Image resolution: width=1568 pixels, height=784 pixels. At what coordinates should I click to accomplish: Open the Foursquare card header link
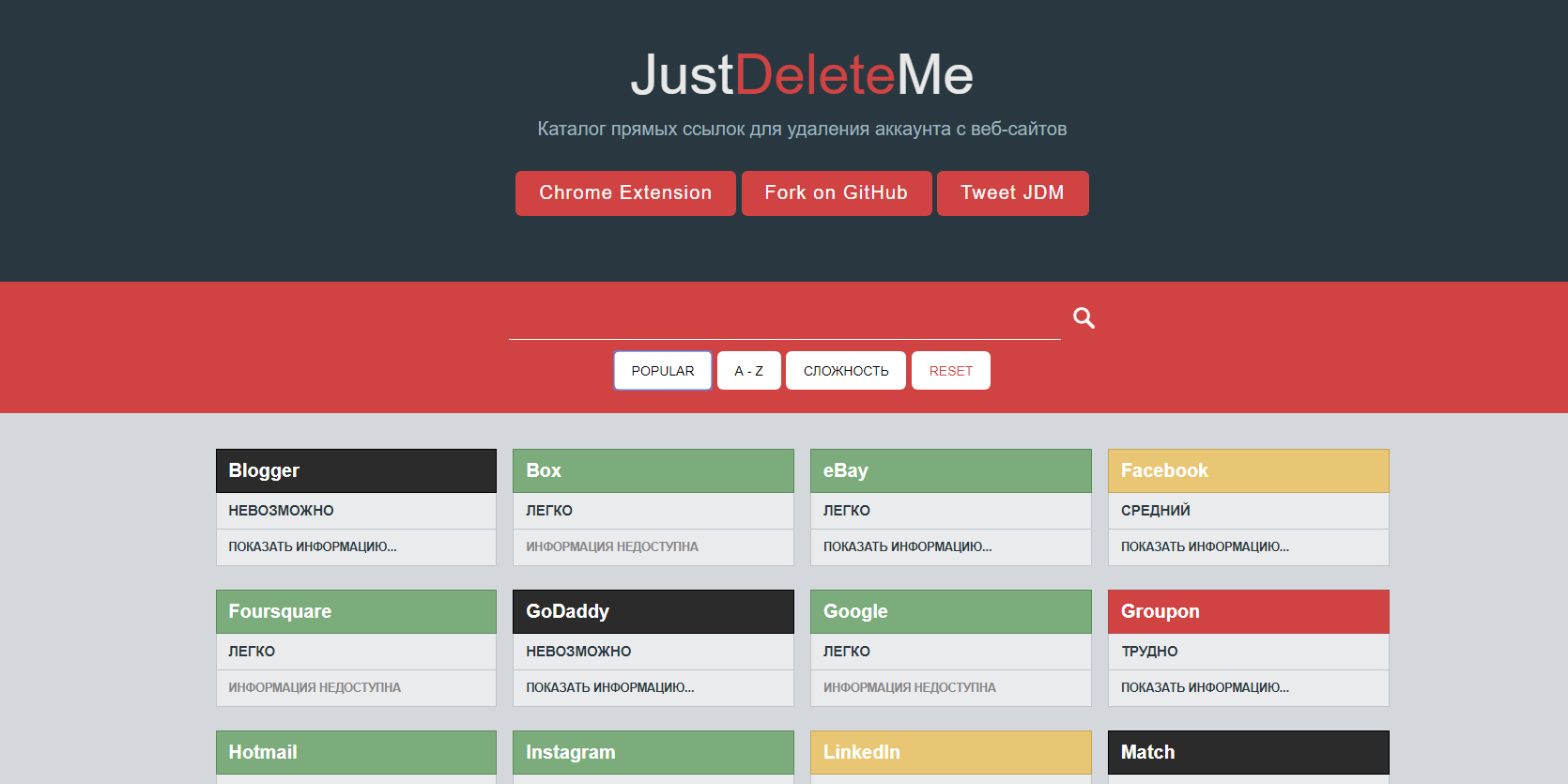click(356, 611)
